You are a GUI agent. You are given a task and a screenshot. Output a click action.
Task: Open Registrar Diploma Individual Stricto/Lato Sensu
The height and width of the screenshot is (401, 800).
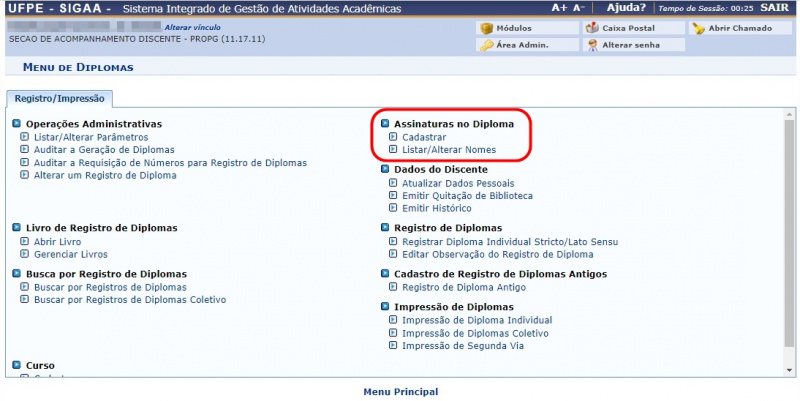click(510, 242)
